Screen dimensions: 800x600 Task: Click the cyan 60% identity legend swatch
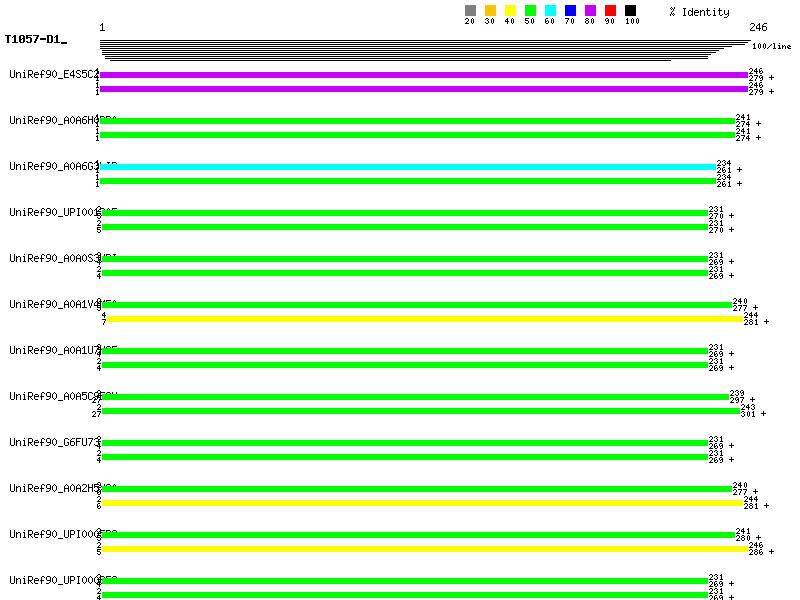pyautogui.click(x=550, y=11)
